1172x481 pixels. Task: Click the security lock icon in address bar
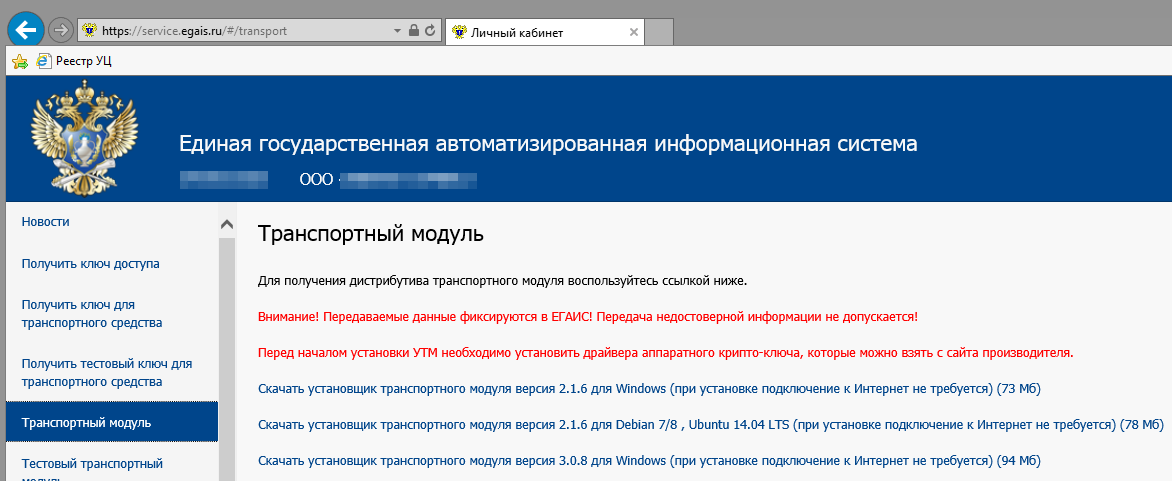(413, 31)
